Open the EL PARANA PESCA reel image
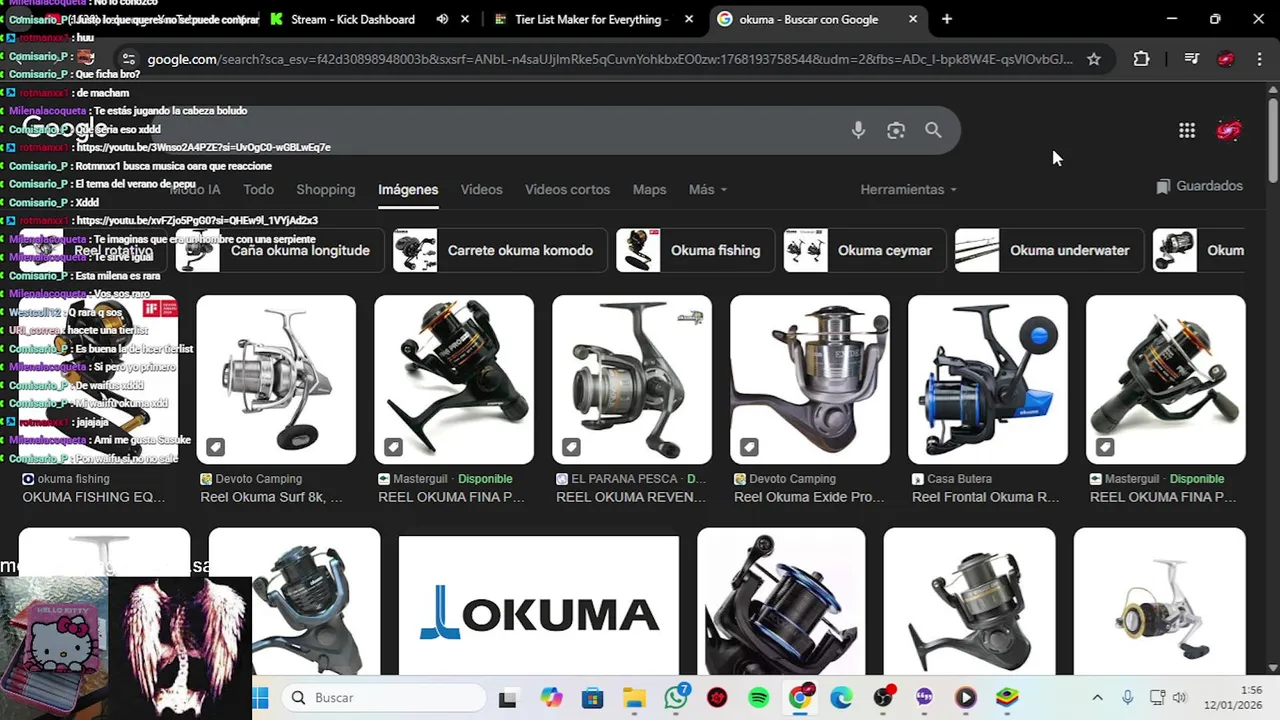 click(632, 380)
